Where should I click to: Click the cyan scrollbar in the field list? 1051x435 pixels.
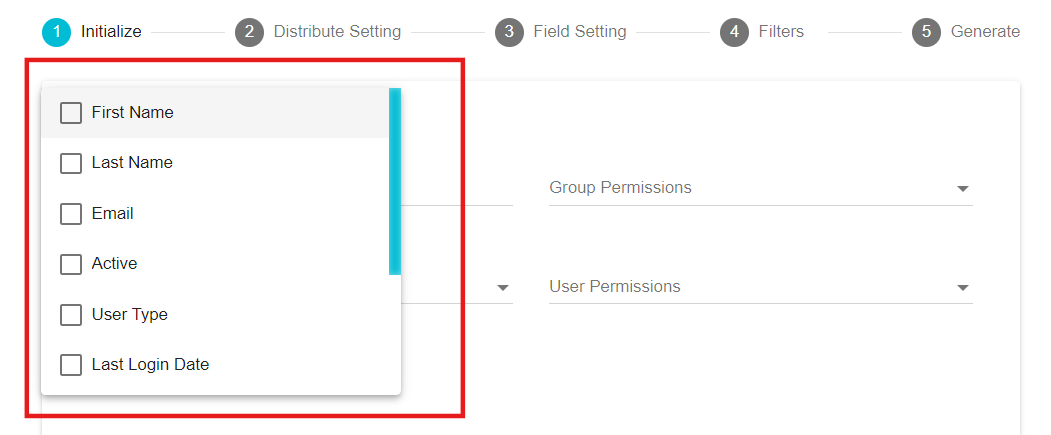pyautogui.click(x=395, y=181)
